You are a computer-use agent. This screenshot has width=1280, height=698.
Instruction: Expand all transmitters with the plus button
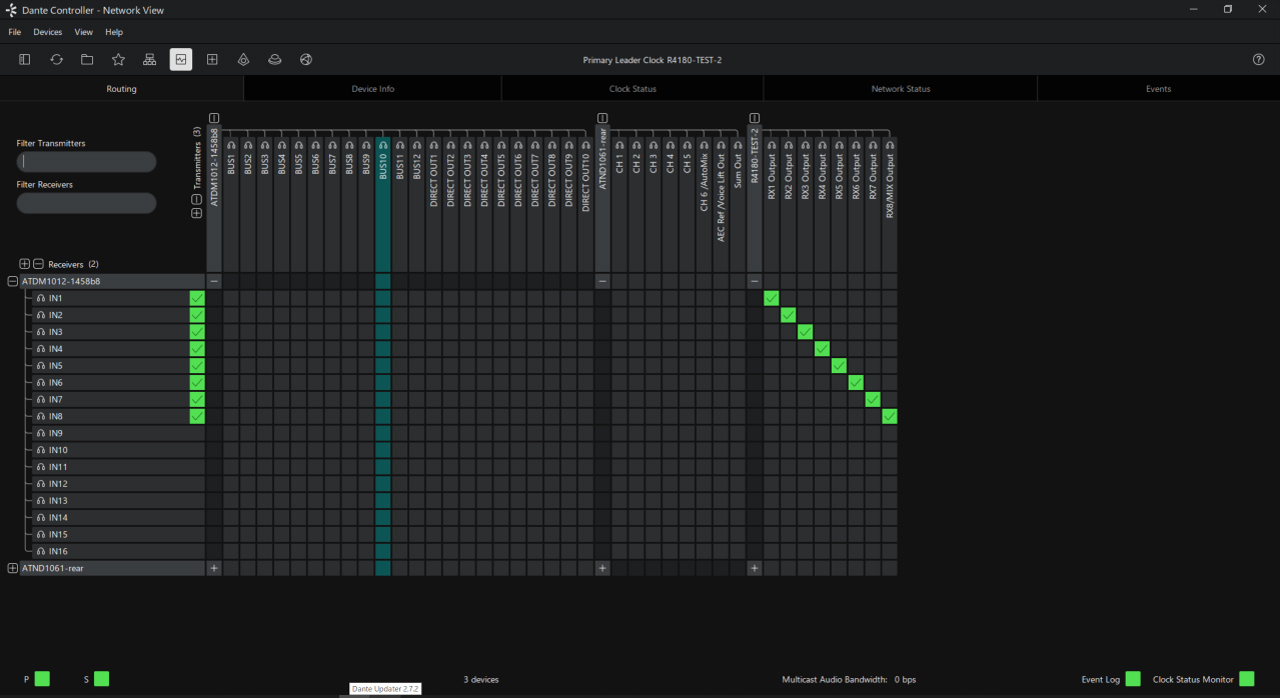197,213
